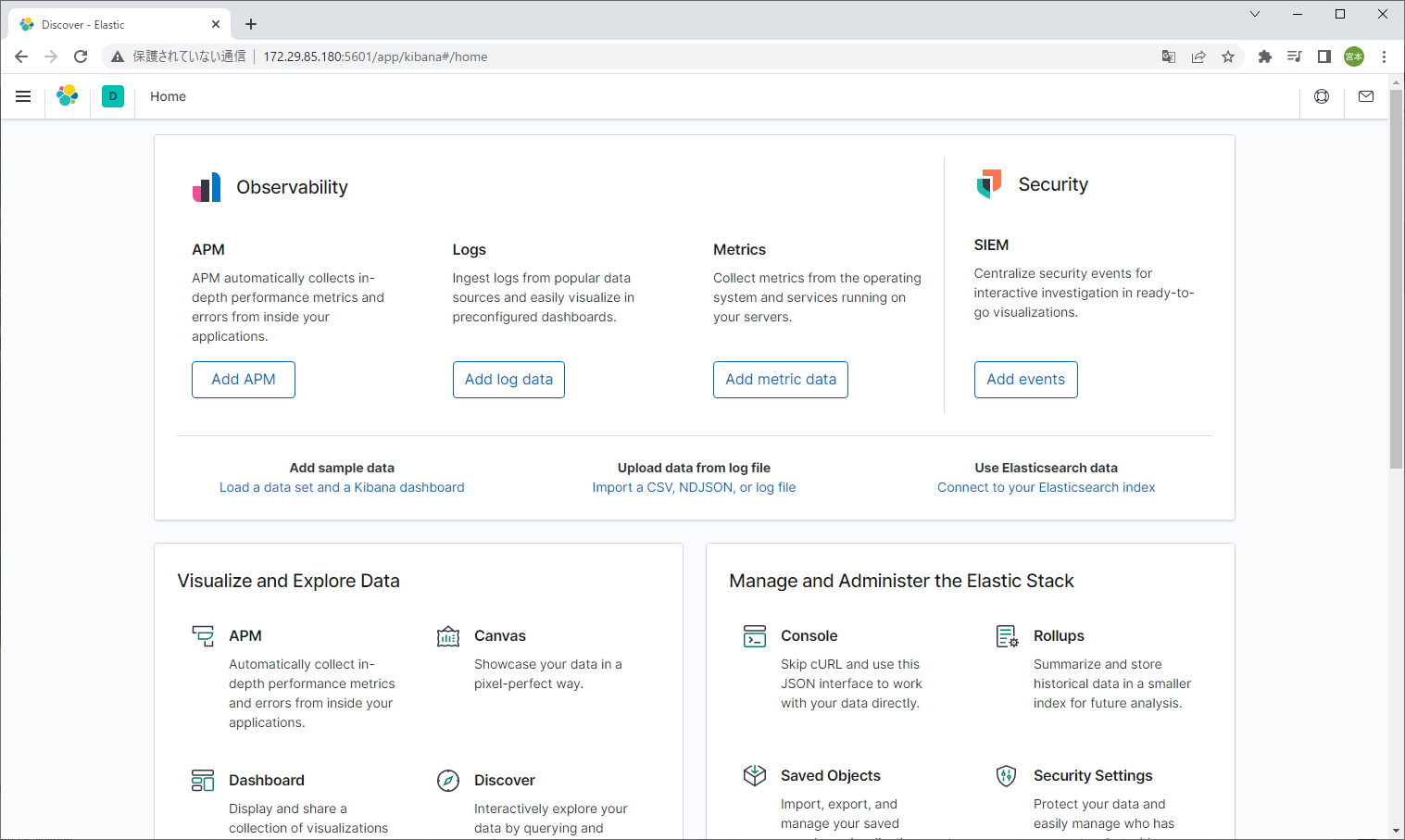Click the Canvas icon
Image resolution: width=1405 pixels, height=840 pixels.
pyautogui.click(x=448, y=636)
